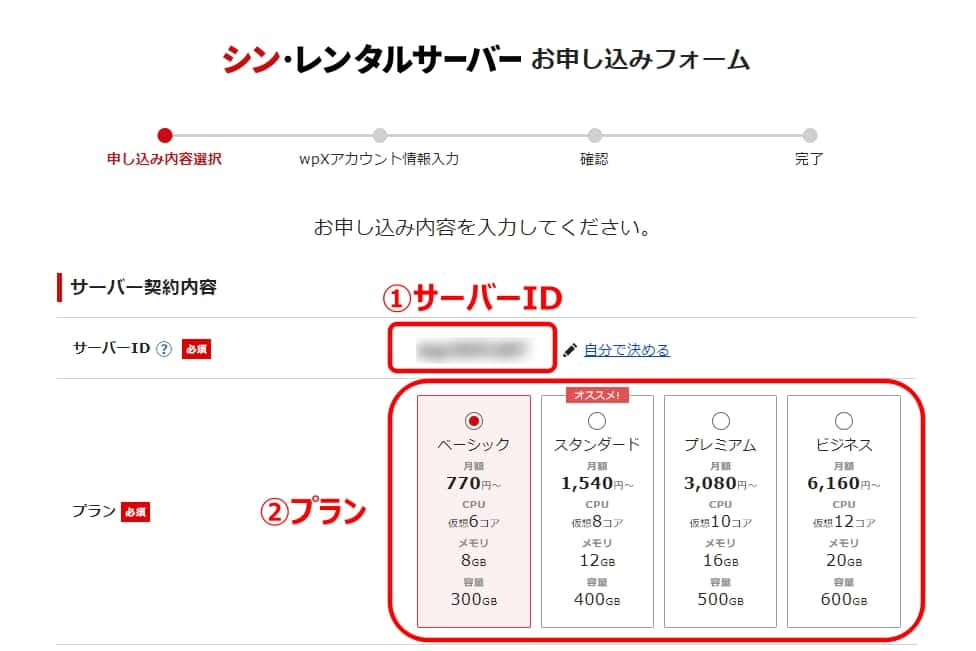
Task: Select the ベーシック plan radio button
Action: click(x=474, y=421)
